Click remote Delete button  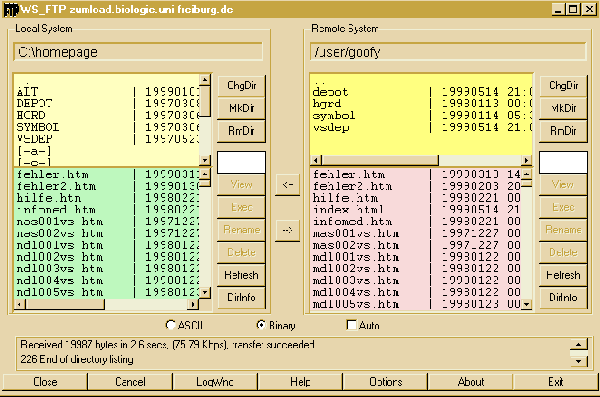563,252
